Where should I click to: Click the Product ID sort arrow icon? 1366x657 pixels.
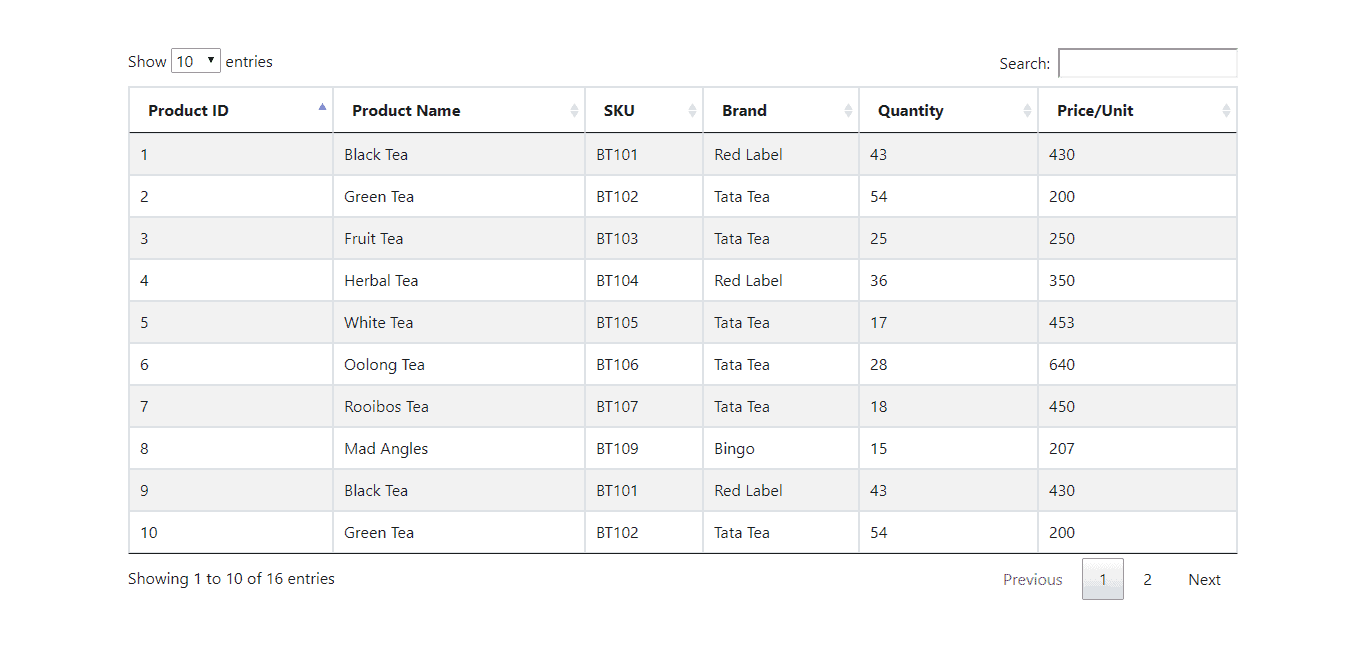[322, 106]
